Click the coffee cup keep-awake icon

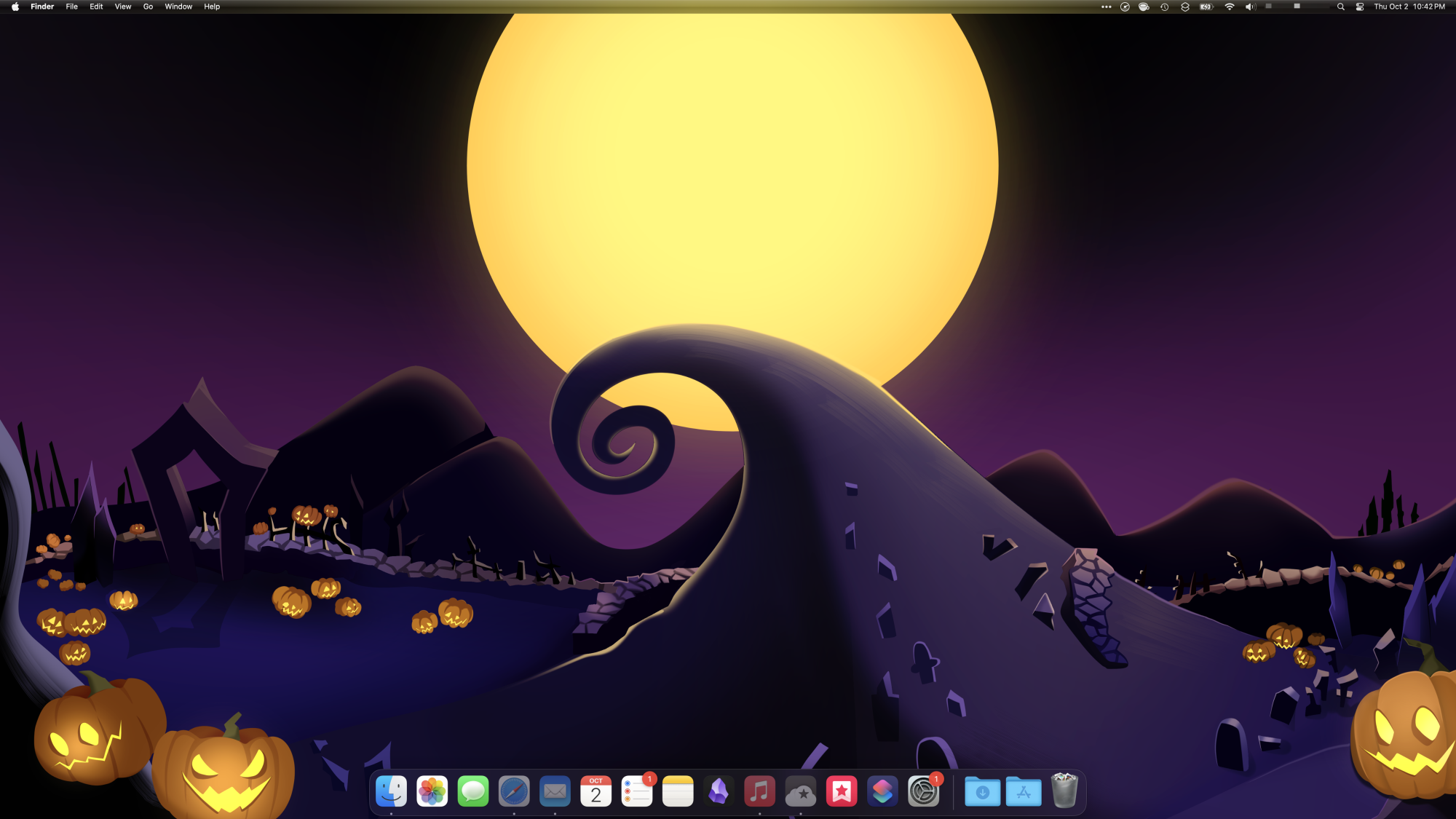coord(1144,7)
